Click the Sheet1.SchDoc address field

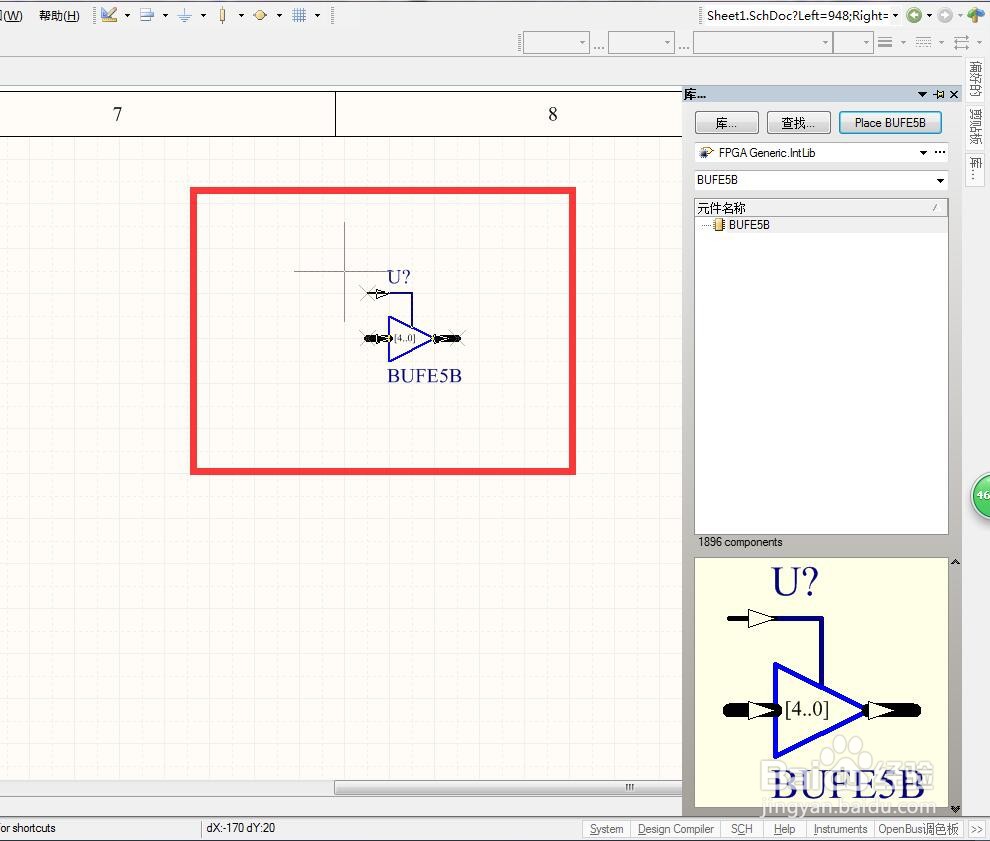(797, 15)
